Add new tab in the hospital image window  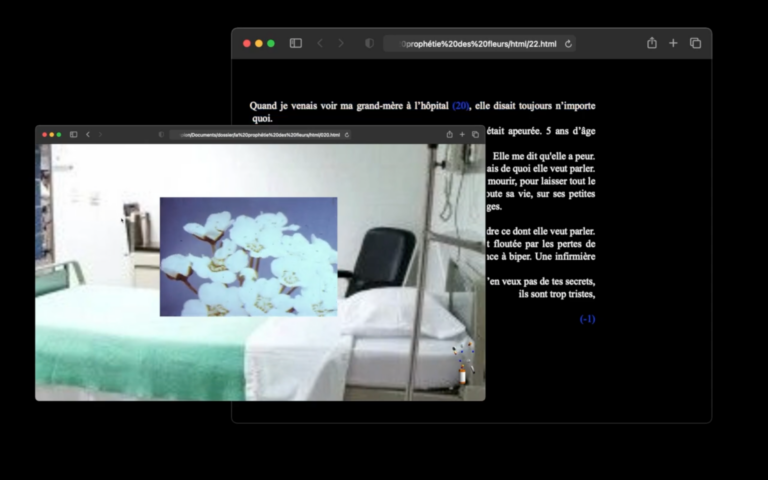(x=462, y=134)
